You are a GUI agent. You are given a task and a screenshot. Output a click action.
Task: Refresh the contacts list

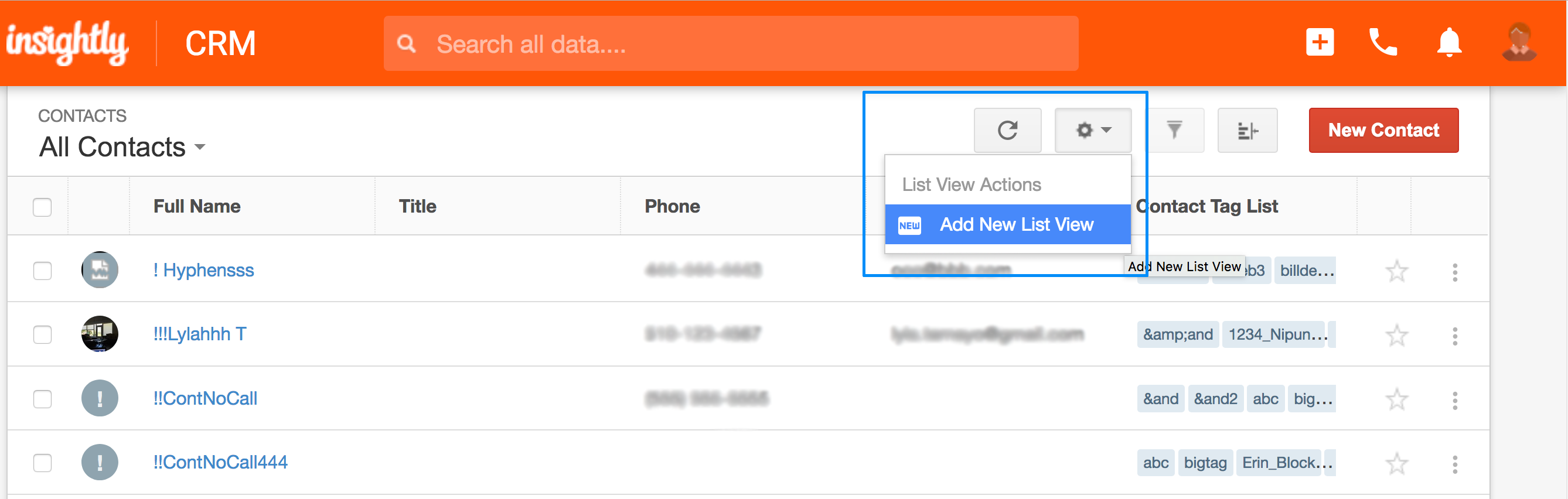tap(1007, 130)
